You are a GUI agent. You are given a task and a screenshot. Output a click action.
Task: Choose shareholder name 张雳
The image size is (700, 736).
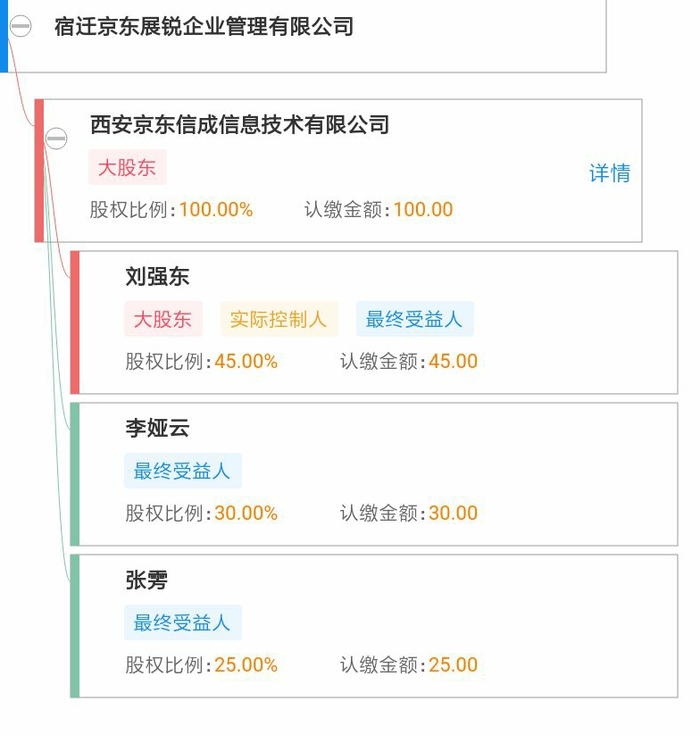coord(146,580)
